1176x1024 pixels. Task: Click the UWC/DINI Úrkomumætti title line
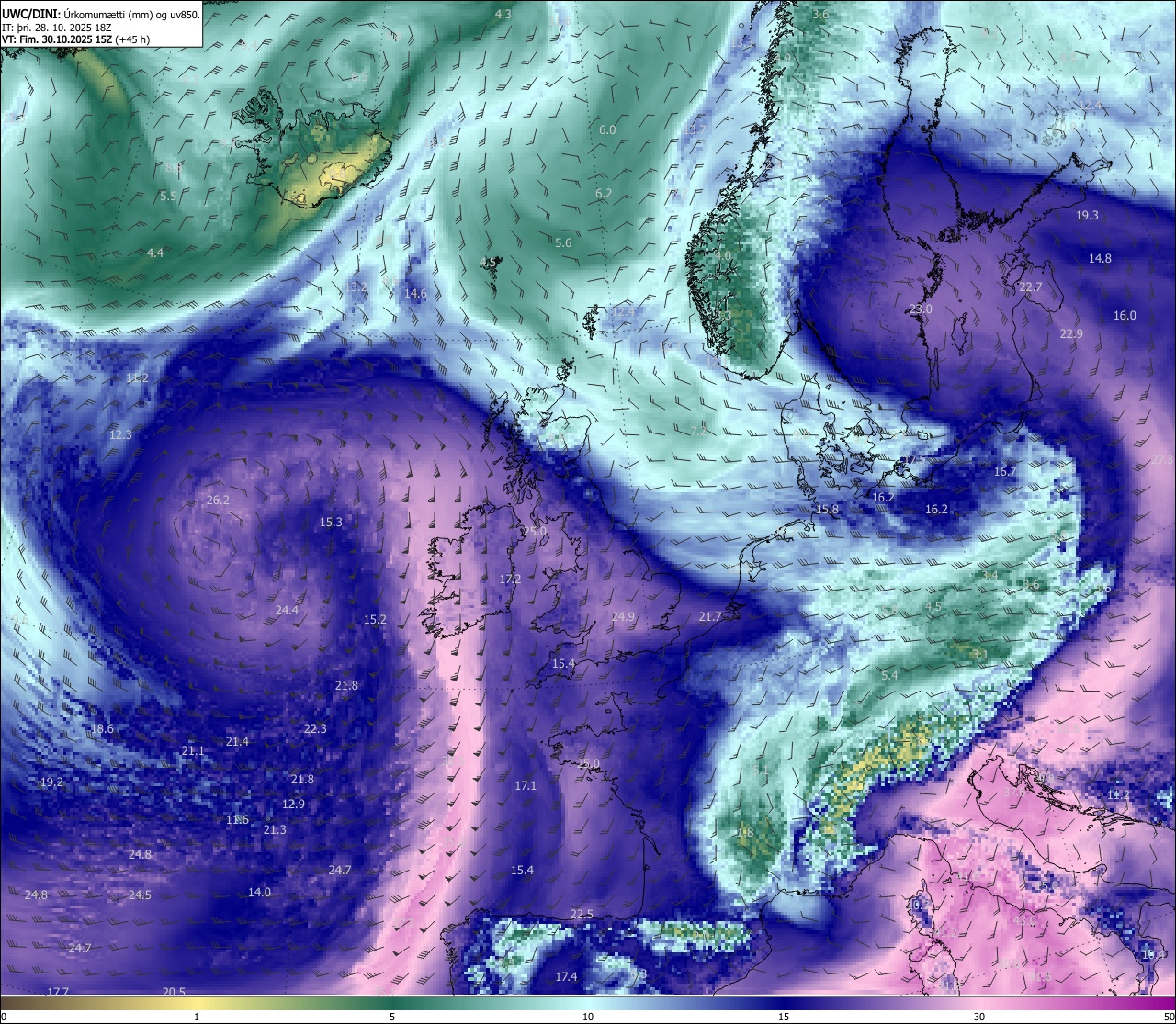tap(101, 14)
